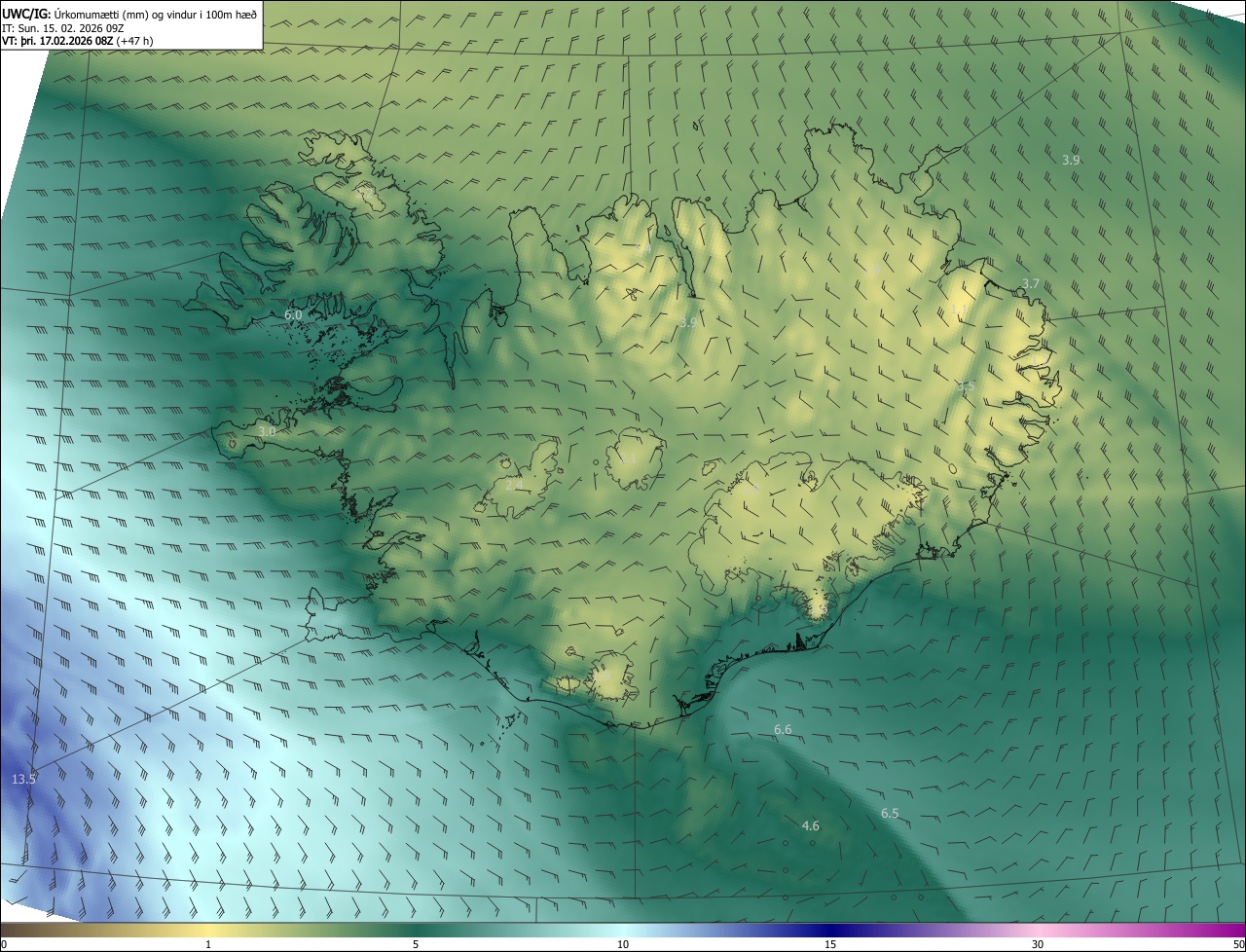Screen dimensions: 1246x952
Task: Click the 6.6 value south of Iceland
Action: pos(783,729)
